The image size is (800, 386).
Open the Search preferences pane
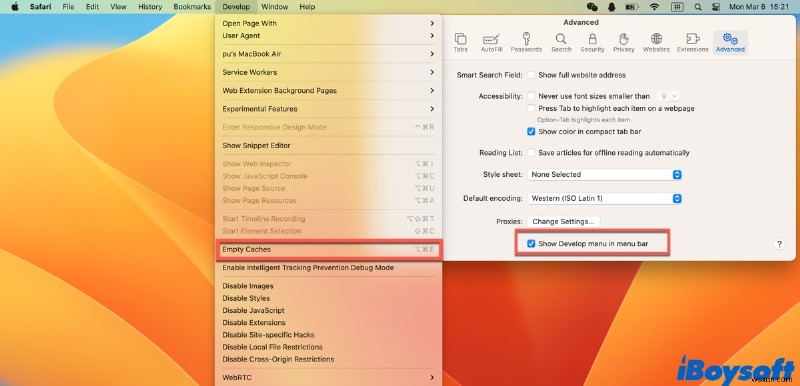561,43
